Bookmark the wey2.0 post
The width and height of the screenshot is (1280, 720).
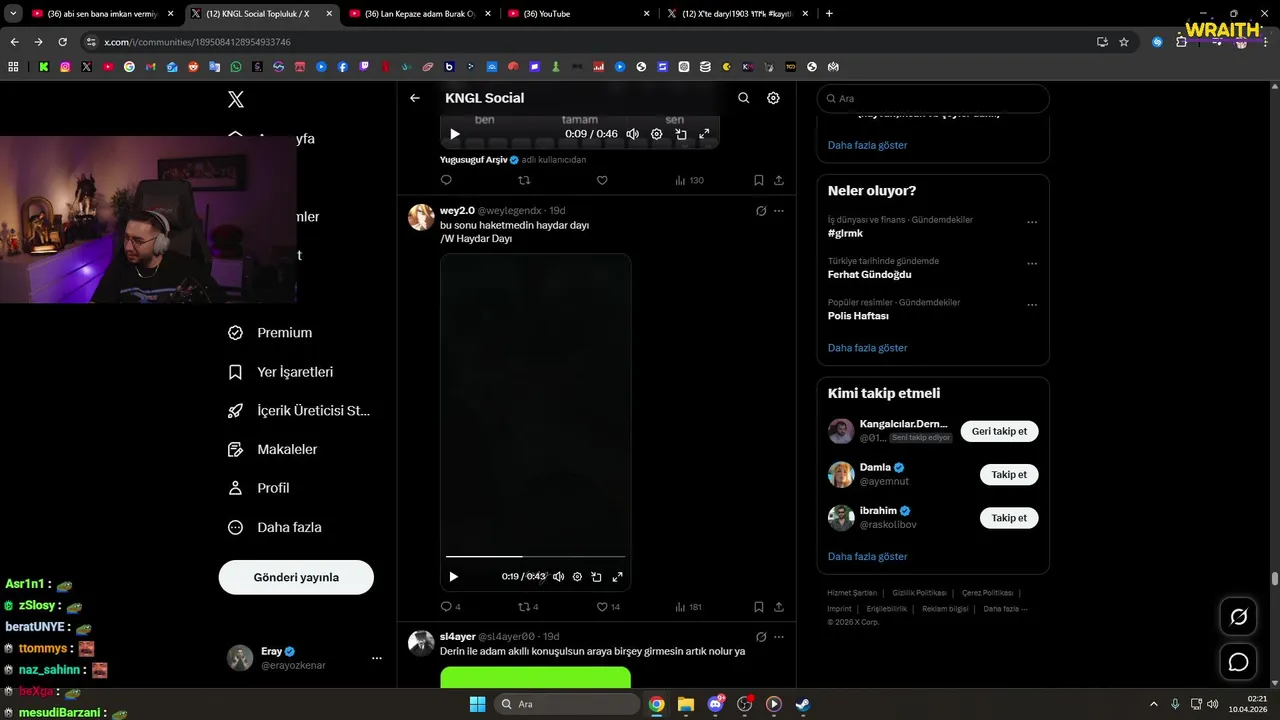759,607
